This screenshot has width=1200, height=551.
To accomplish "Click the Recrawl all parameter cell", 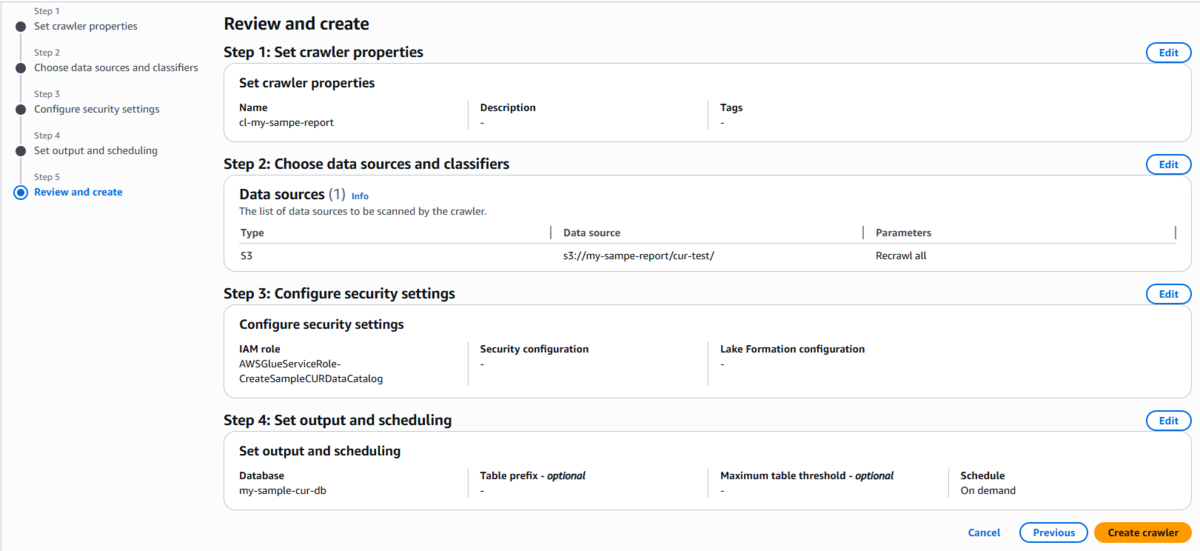I will click(x=900, y=256).
